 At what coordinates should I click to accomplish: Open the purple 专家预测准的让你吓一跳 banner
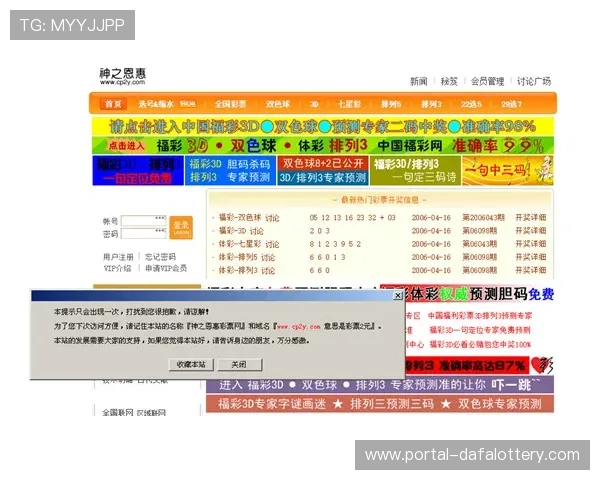[380, 385]
